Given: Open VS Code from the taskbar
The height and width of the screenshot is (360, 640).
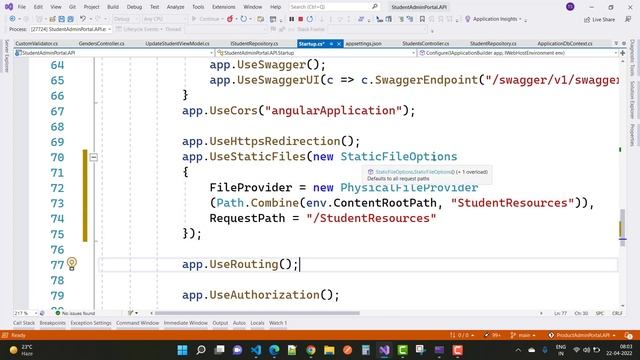Looking at the screenshot, I should click(x=256, y=350).
